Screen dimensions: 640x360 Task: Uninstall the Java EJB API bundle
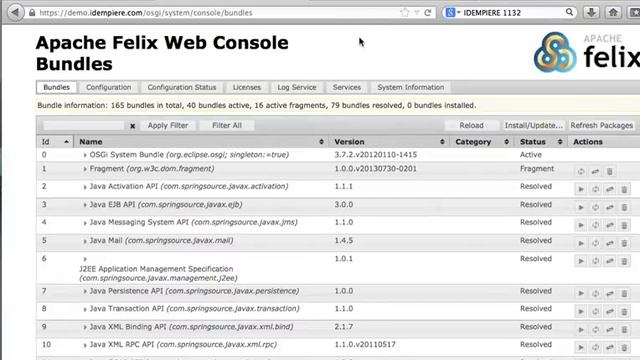pyautogui.click(x=624, y=207)
